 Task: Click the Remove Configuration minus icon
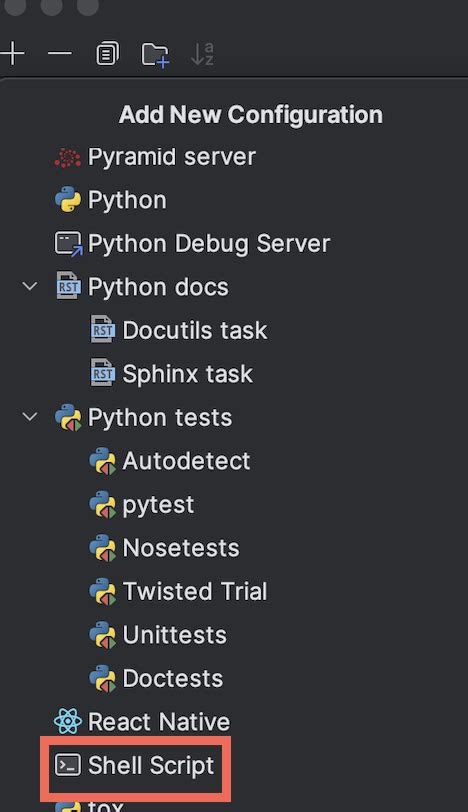[x=60, y=53]
